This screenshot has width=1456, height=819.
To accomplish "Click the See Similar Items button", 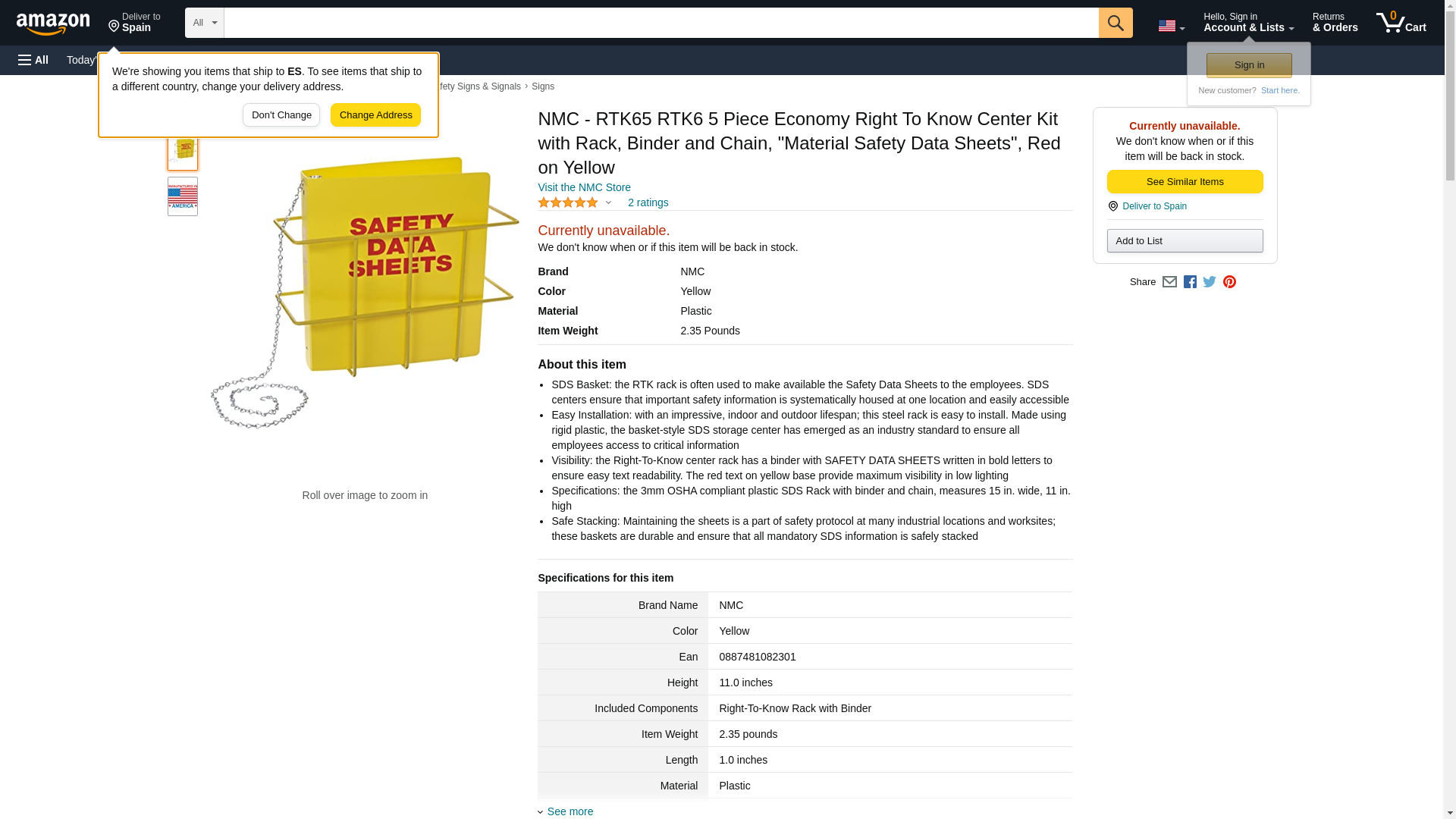I will click(x=1185, y=182).
